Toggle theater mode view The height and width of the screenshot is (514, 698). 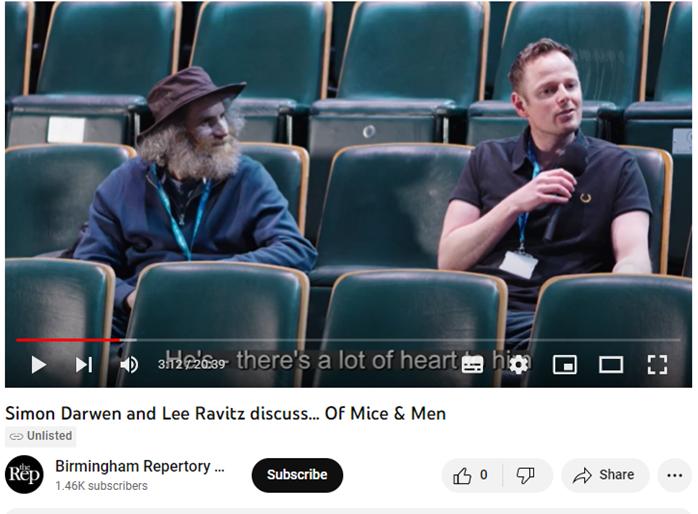(611, 365)
